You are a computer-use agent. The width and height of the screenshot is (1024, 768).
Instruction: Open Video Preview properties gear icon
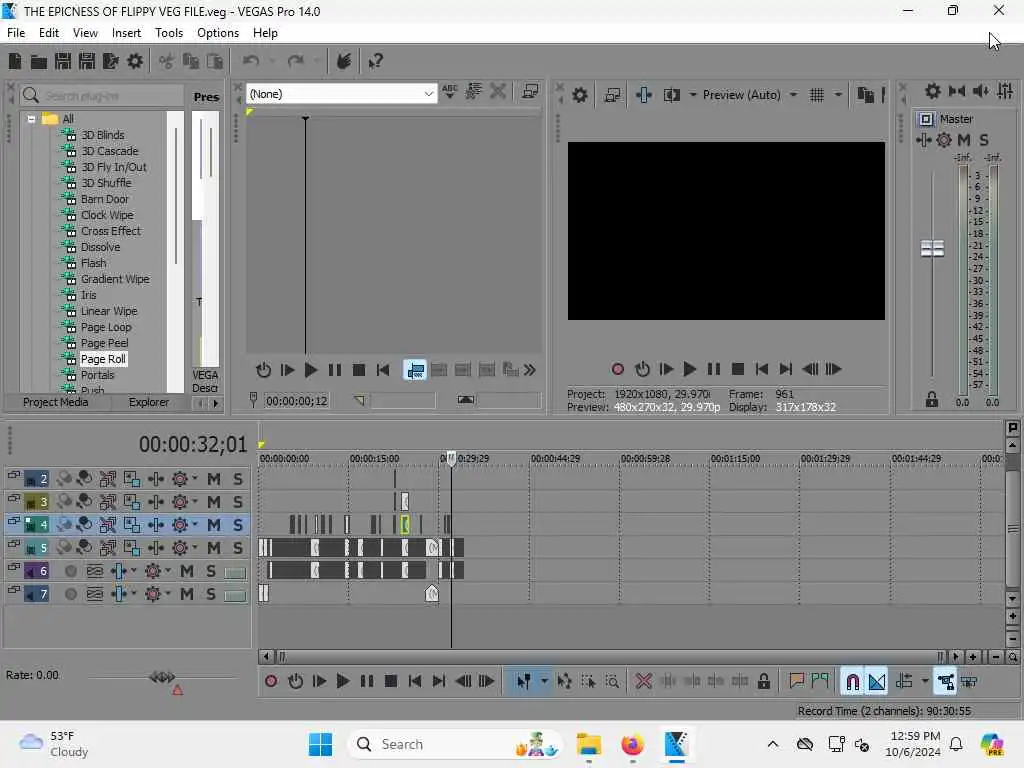579,95
